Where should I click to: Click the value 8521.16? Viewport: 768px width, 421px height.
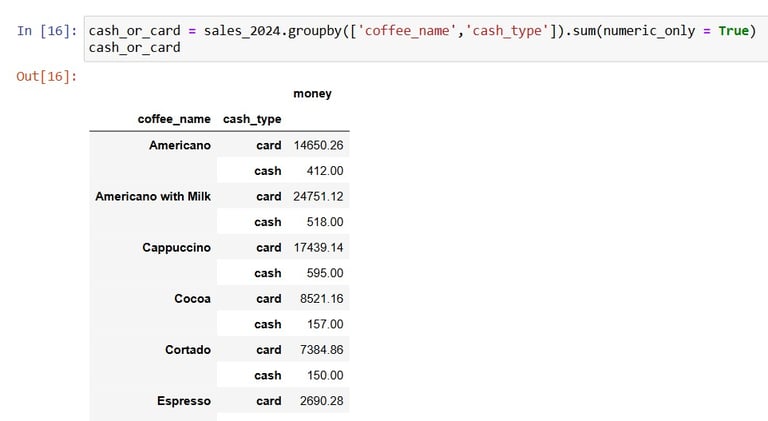pyautogui.click(x=322, y=299)
